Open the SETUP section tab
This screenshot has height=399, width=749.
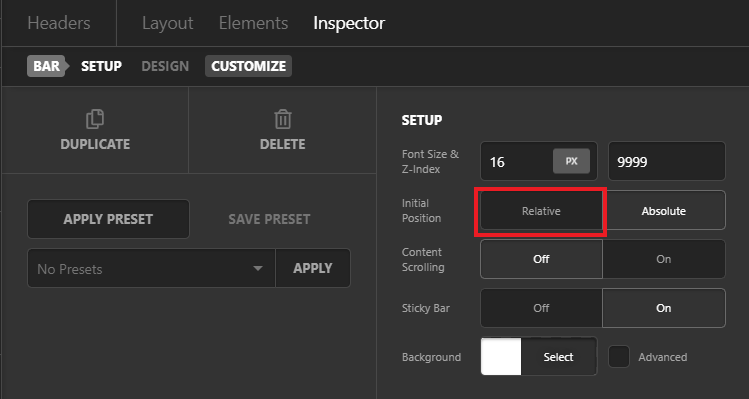[x=101, y=66]
